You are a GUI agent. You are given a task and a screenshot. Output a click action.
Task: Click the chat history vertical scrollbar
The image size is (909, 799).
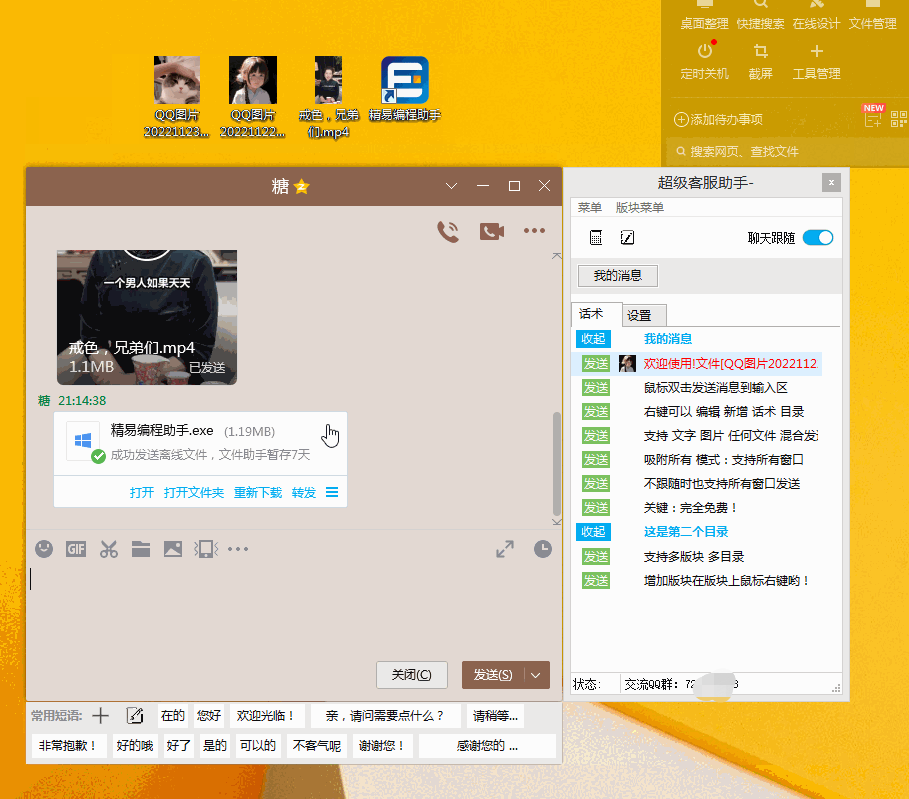(x=557, y=460)
